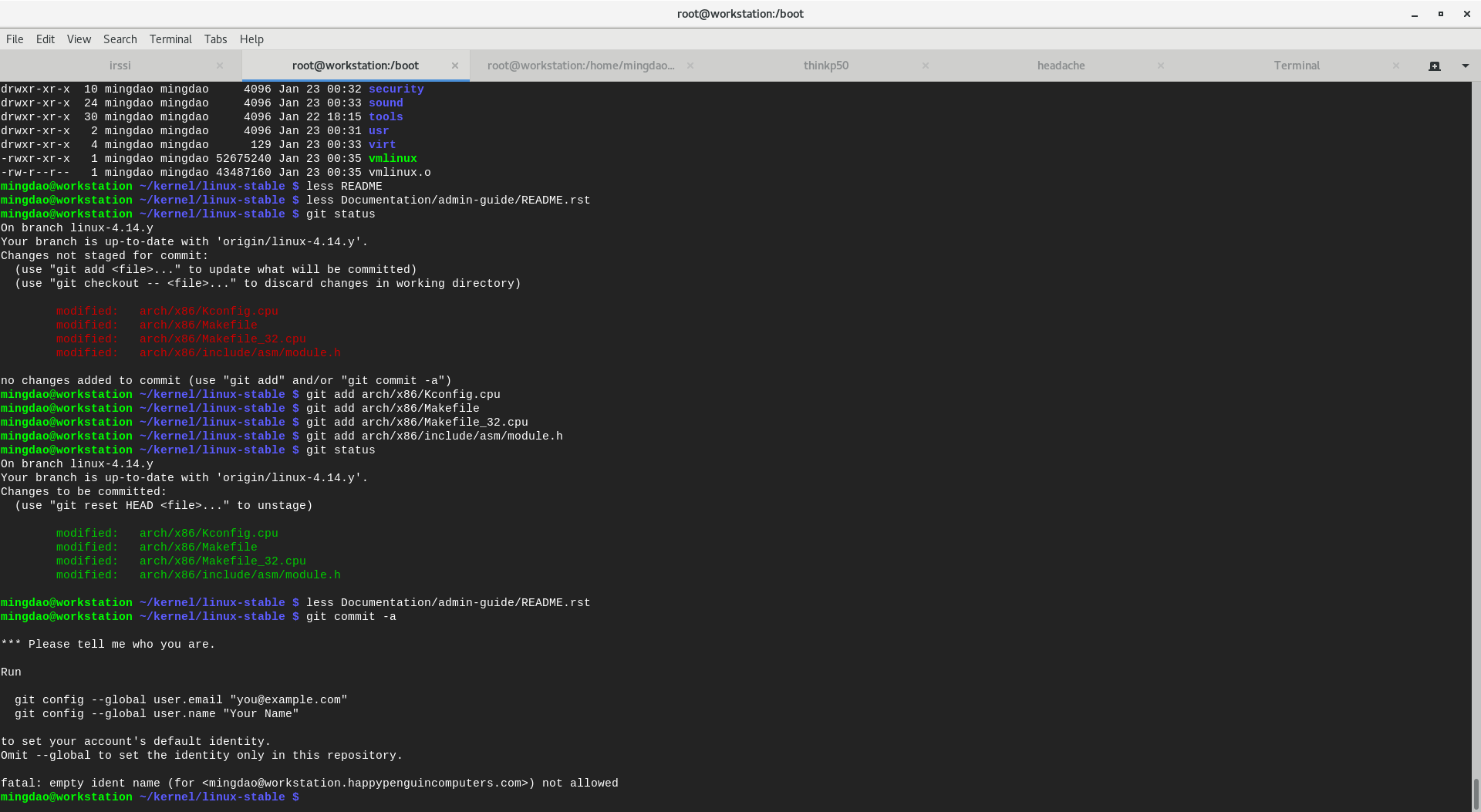1481x812 pixels.
Task: Switch to the Terminal tab
Action: (x=1297, y=66)
